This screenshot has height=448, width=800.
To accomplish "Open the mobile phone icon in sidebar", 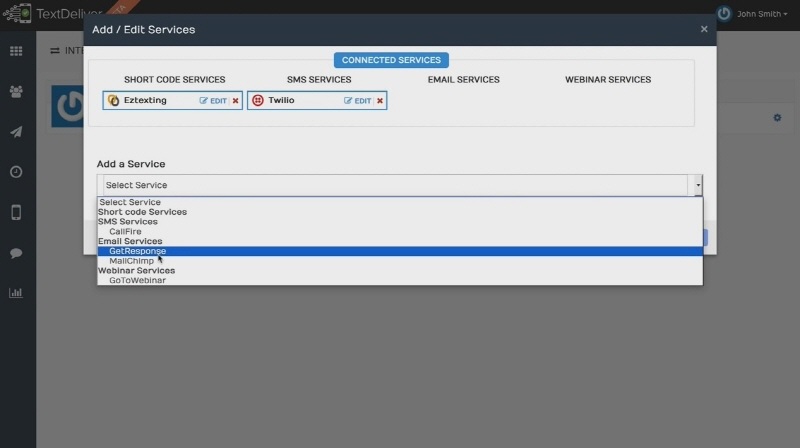I will pos(16,212).
